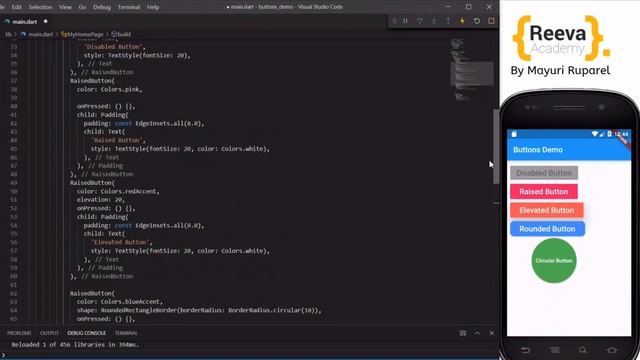Screen dimensions: 640x360
Task: Tap the green Circular Button
Action: click(554, 260)
